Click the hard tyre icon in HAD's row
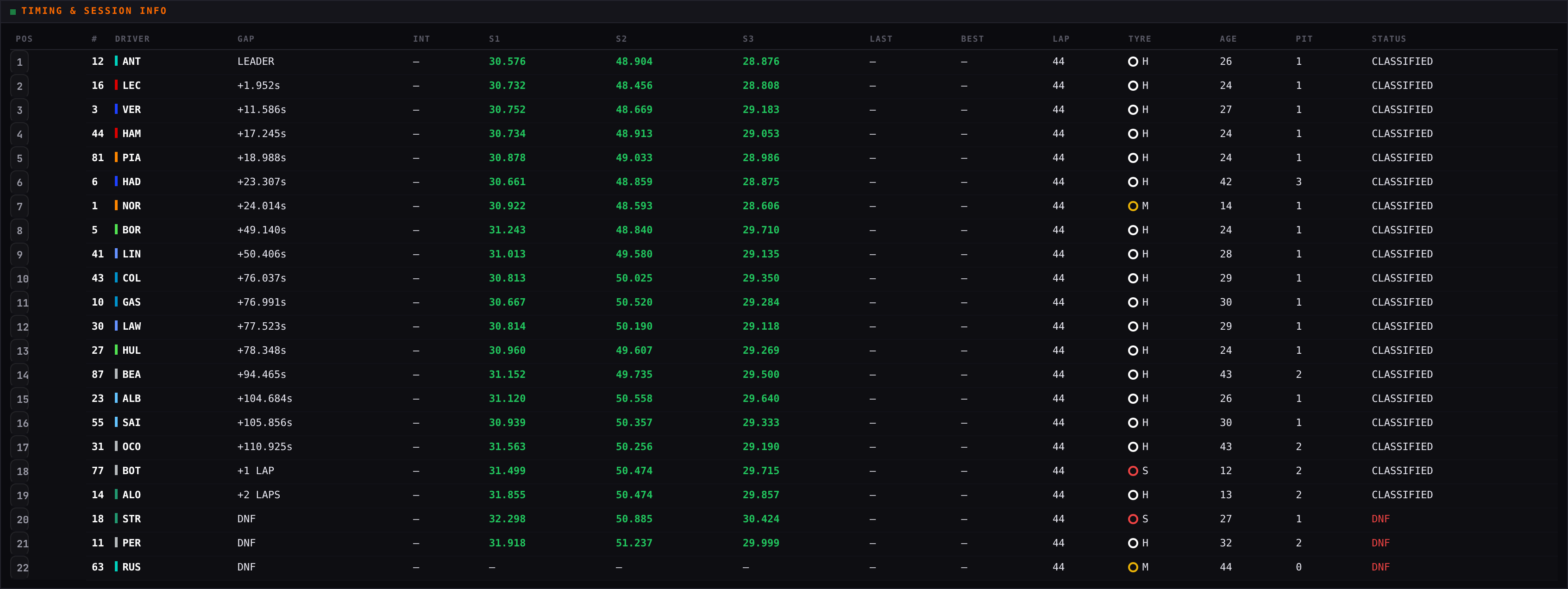Image resolution: width=1568 pixels, height=589 pixels. coord(1133,182)
